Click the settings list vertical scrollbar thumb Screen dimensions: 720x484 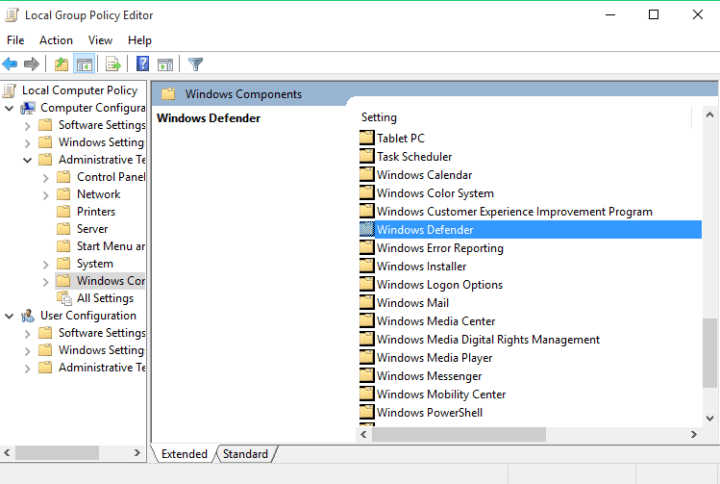[x=709, y=353]
